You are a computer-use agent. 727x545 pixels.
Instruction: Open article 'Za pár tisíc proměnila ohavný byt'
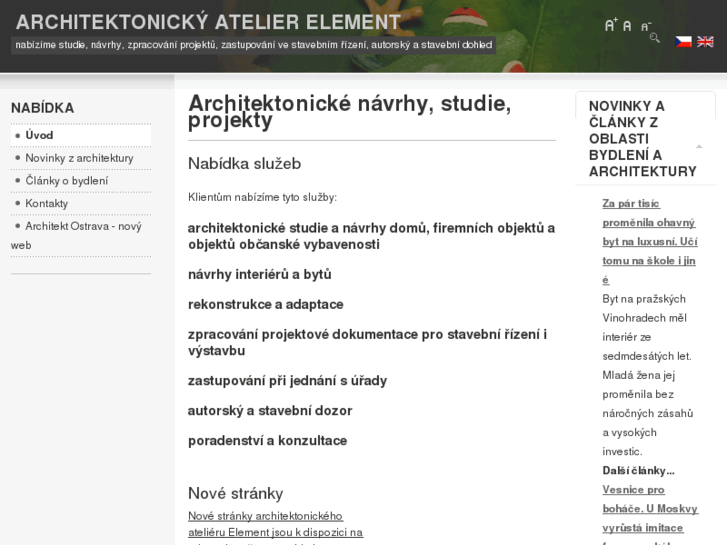point(650,242)
